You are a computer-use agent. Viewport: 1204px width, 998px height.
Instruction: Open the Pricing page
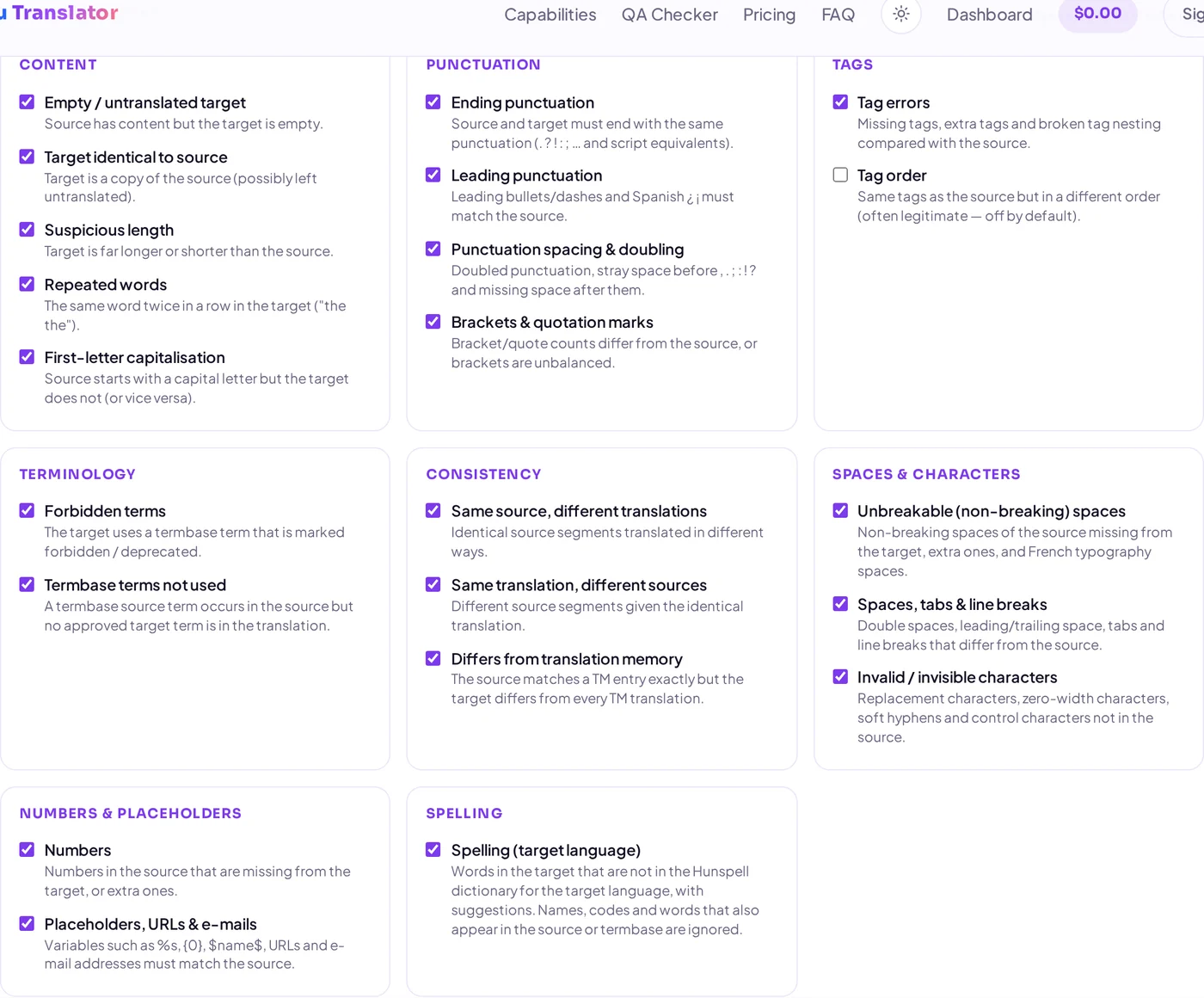[x=770, y=15]
